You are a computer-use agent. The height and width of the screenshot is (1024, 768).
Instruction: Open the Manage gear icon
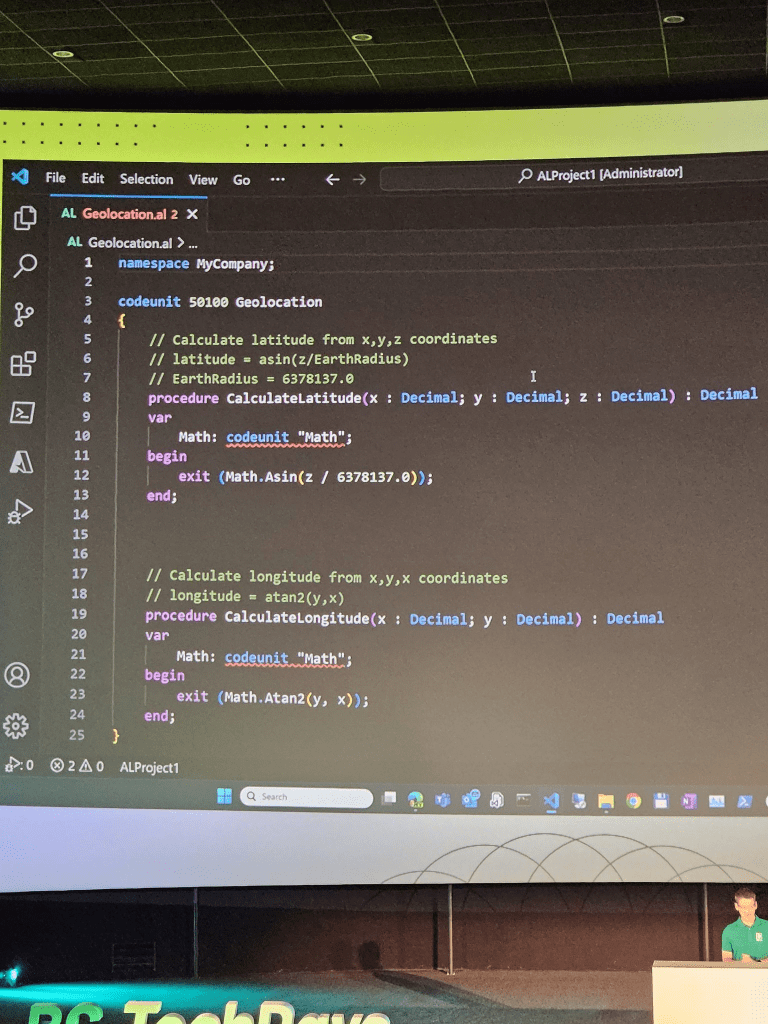point(16,725)
